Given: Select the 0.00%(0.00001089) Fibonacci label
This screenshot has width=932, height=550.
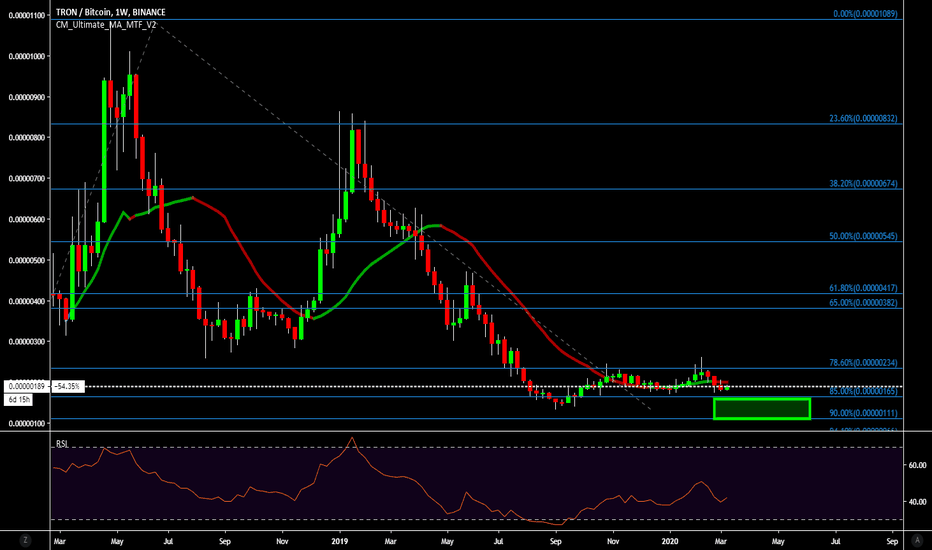Looking at the screenshot, I should (x=865, y=14).
